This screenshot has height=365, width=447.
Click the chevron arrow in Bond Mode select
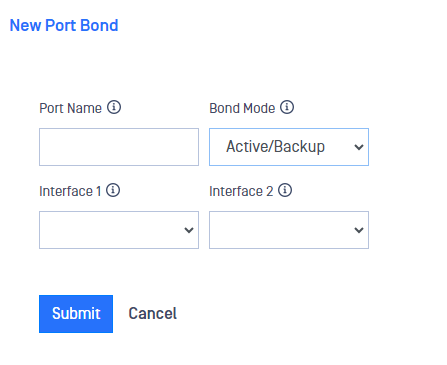click(x=359, y=147)
